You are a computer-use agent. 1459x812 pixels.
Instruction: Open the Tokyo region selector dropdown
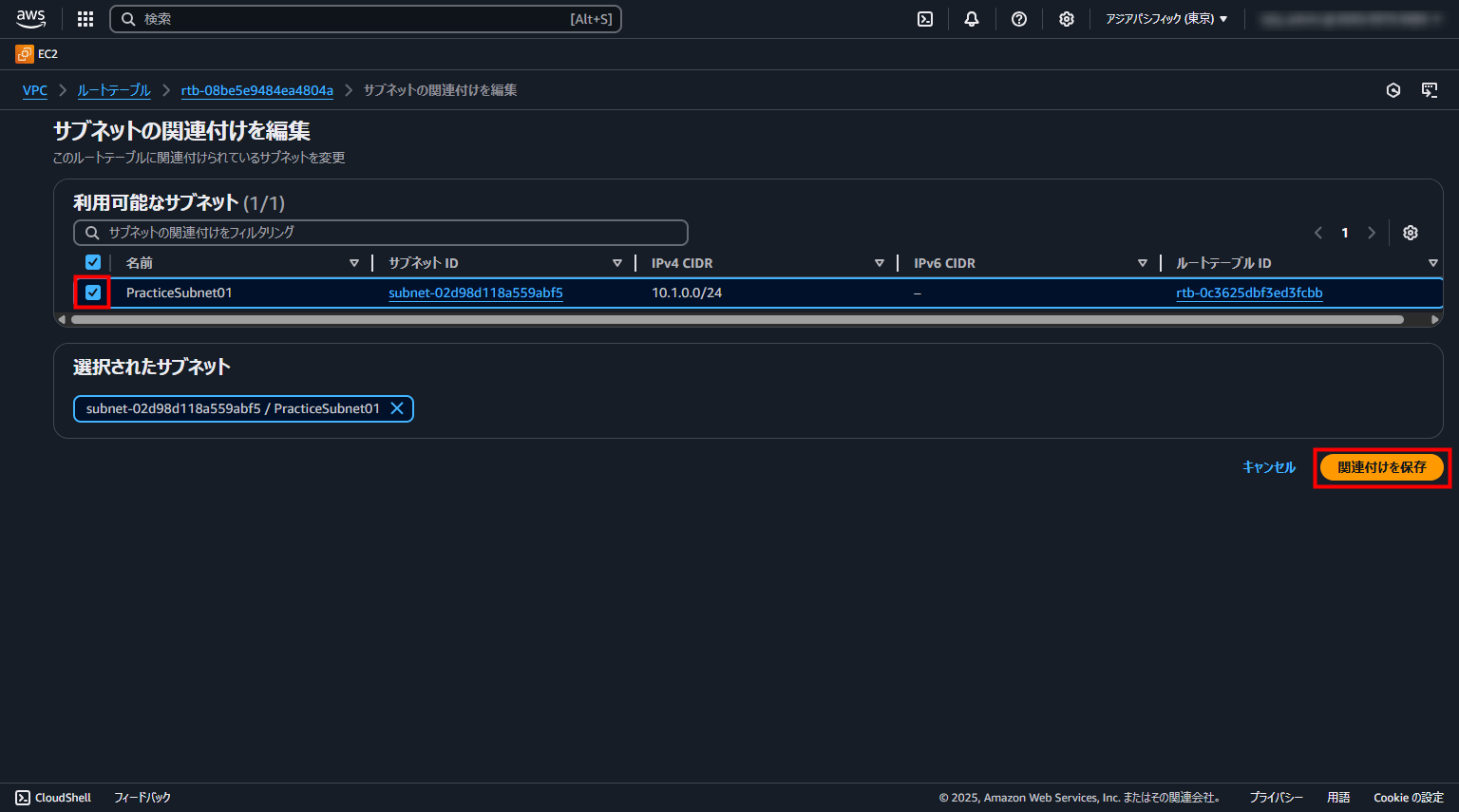pos(1166,19)
